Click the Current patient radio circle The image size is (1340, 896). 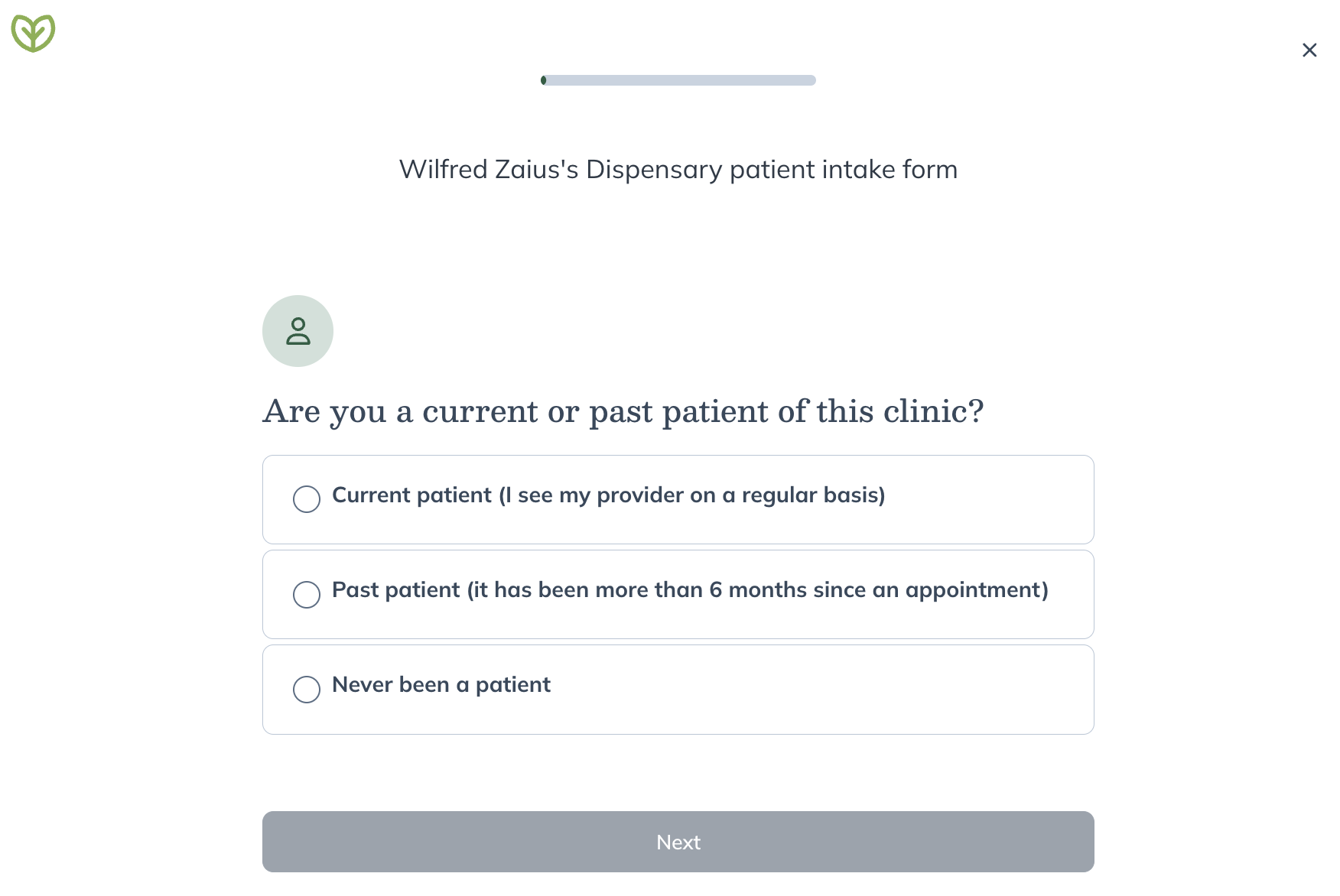[x=306, y=498]
